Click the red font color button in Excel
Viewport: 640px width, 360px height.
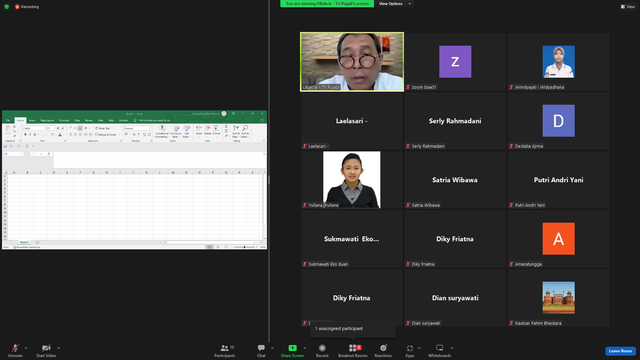coord(60,135)
